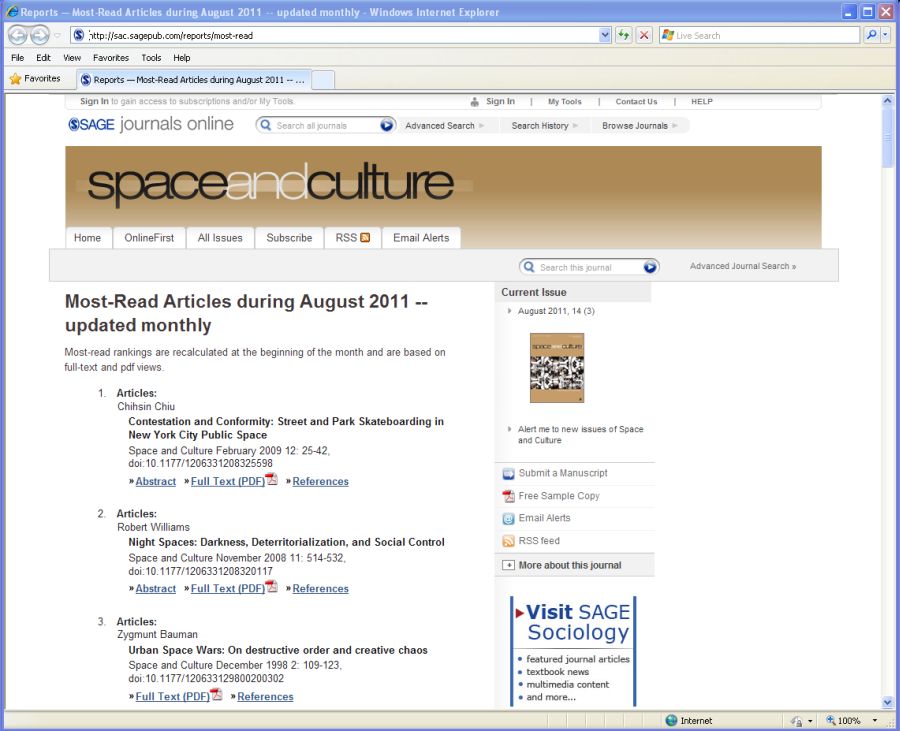Expand 'More about this journal' section
This screenshot has height=731, width=900.
[x=509, y=565]
